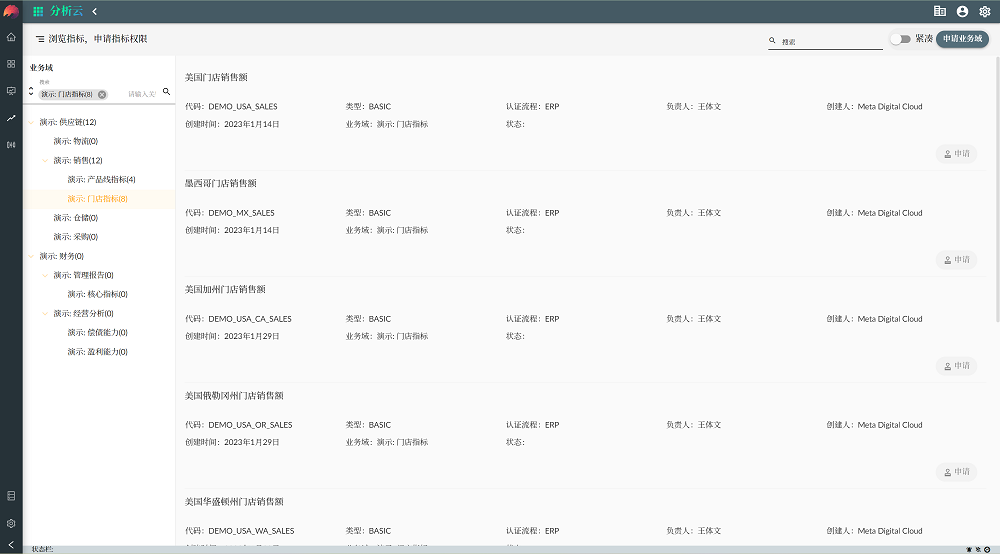Screen dimensions: 1000x554
Task: Collapse the 演示: 供应链(12) tree node
Action: click(x=31, y=122)
